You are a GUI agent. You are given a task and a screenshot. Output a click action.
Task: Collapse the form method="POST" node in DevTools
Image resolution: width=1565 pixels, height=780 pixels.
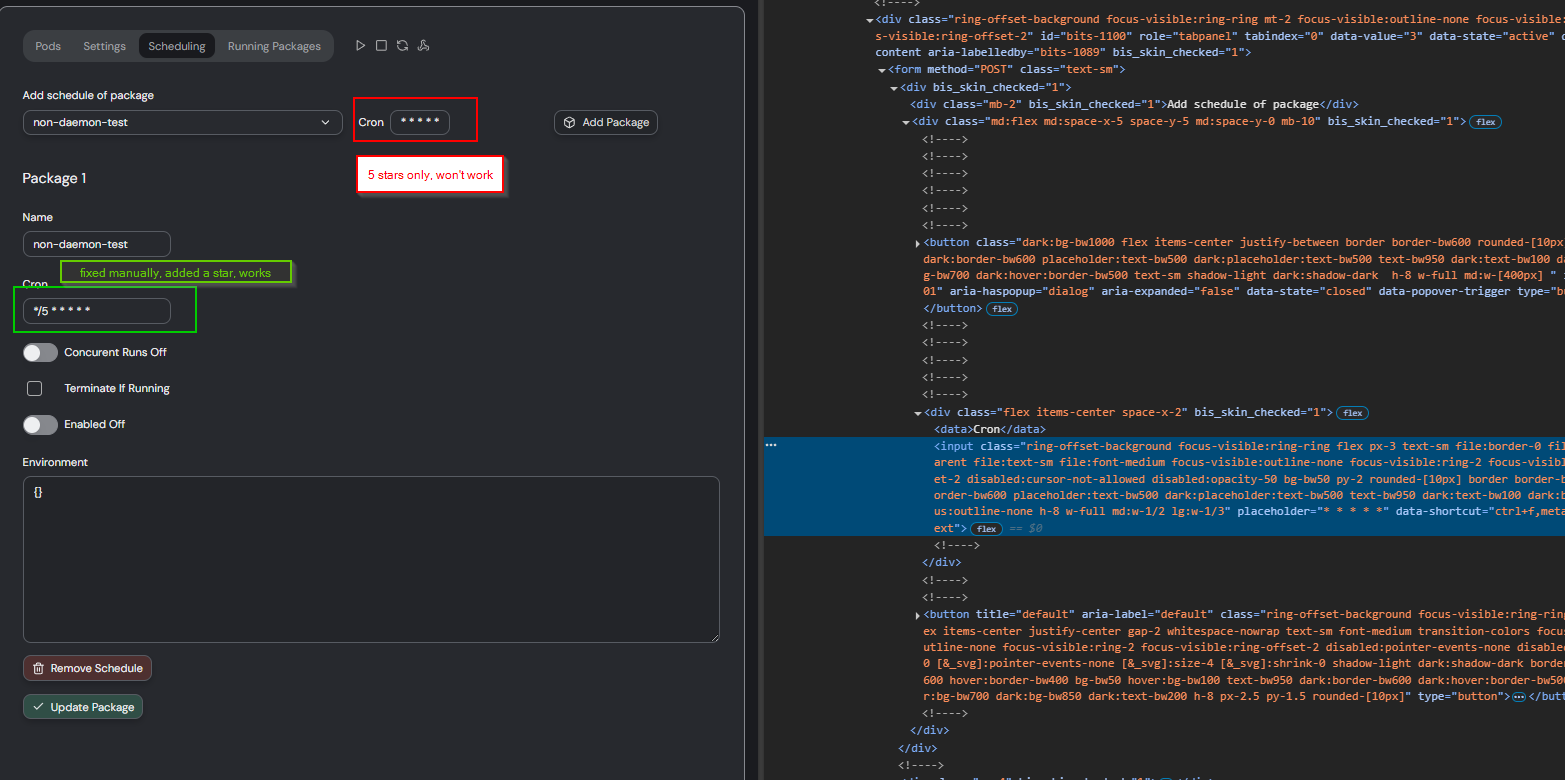coord(882,70)
